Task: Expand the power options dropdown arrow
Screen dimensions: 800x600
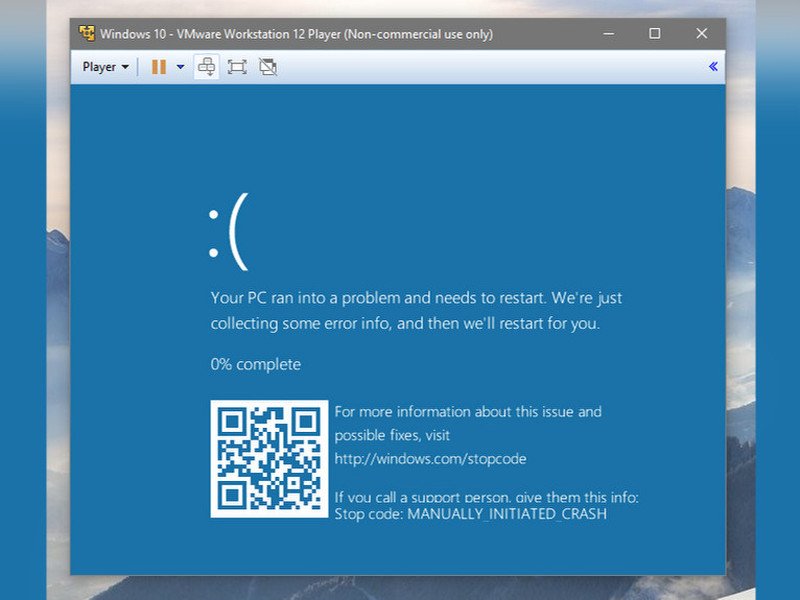Action: point(180,67)
